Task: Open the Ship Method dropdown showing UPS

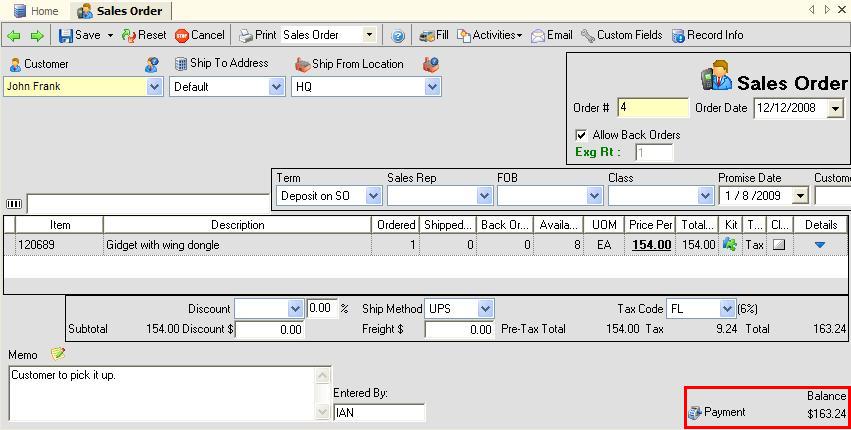Action: click(485, 309)
